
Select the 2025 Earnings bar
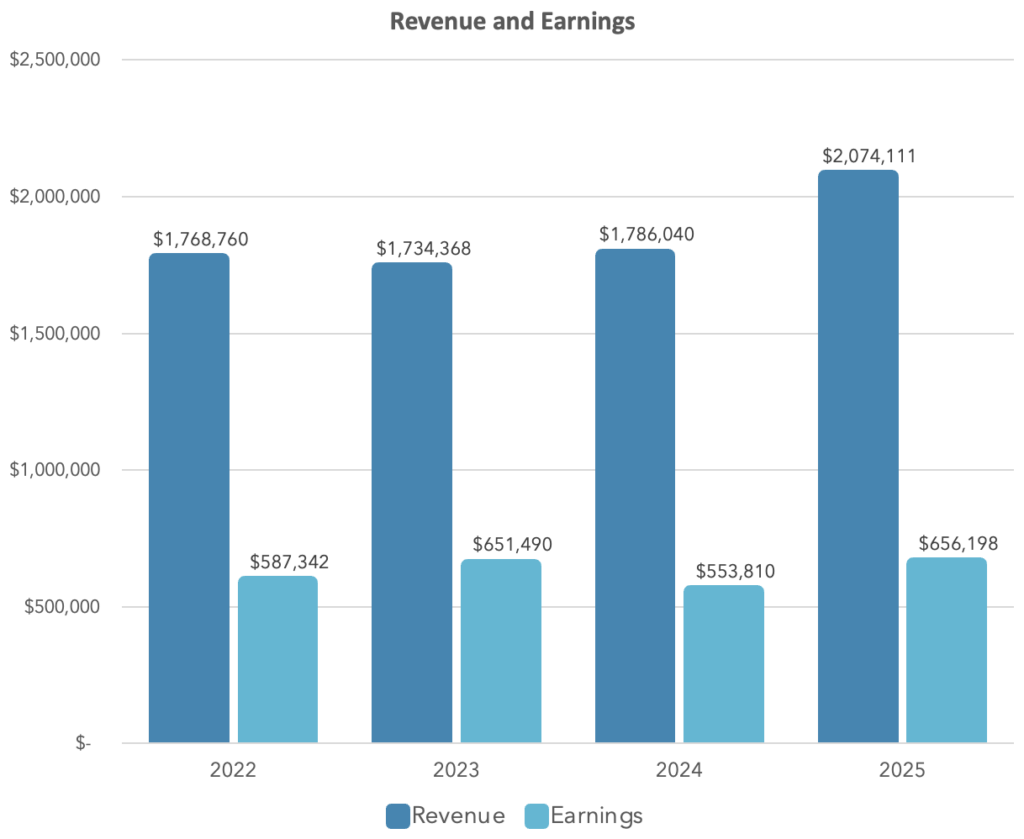point(947,650)
